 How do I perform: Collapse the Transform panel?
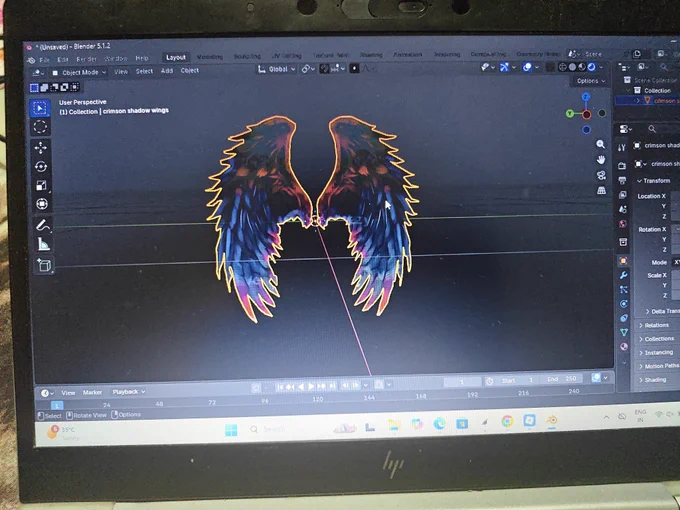click(x=654, y=180)
